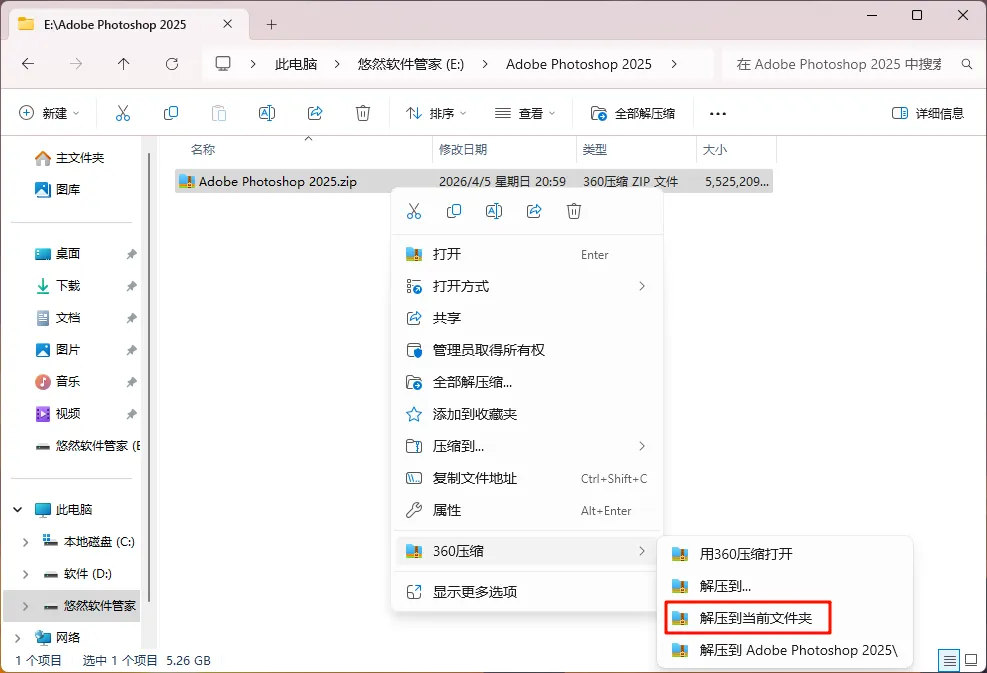The image size is (987, 673).
Task: Open the 压缩到... submenu
Action: coord(527,446)
